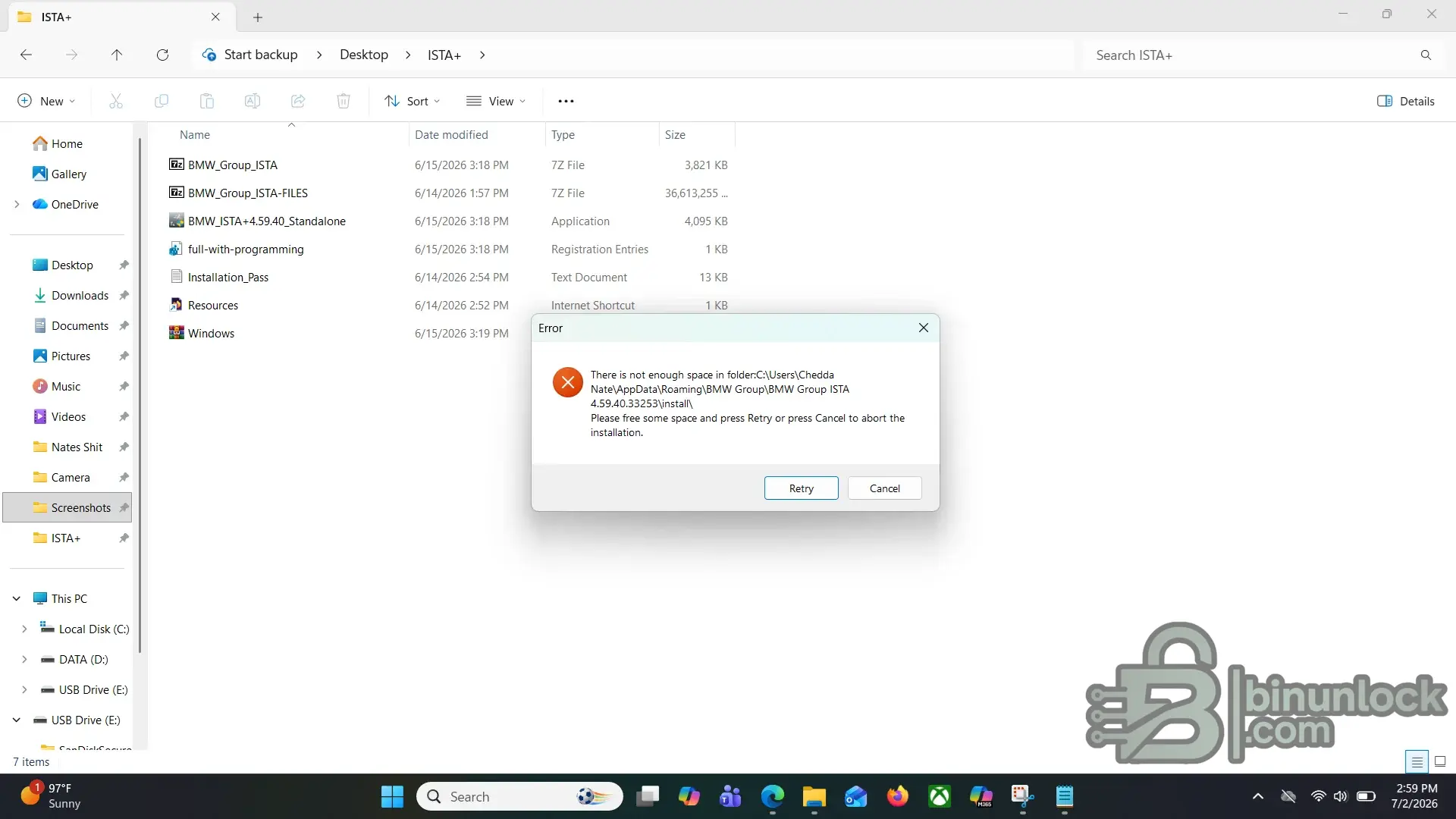
Task: Open Xbox app from taskbar
Action: tap(940, 796)
